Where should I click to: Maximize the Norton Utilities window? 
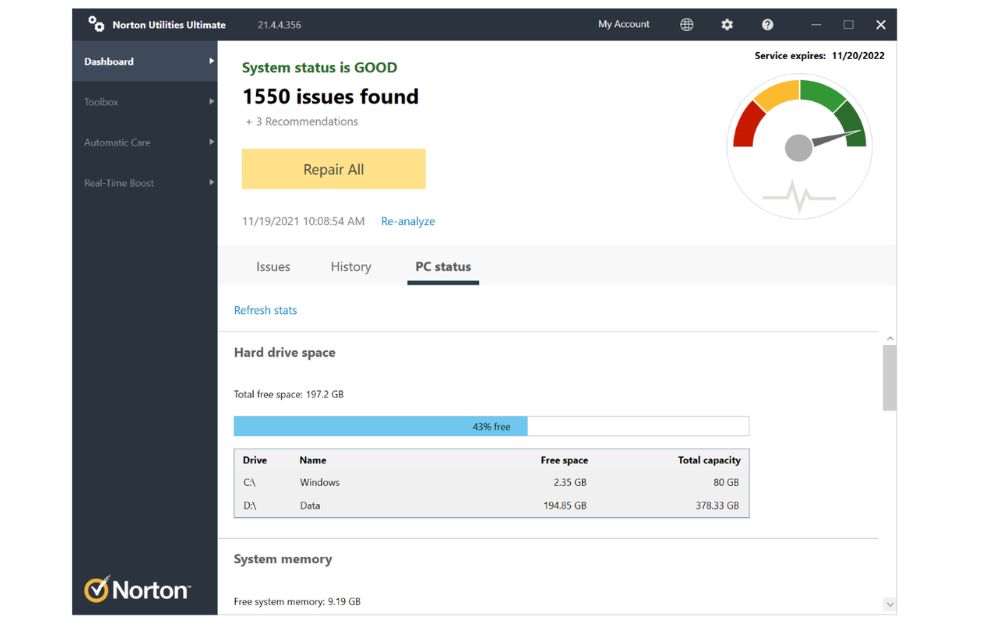coord(848,24)
